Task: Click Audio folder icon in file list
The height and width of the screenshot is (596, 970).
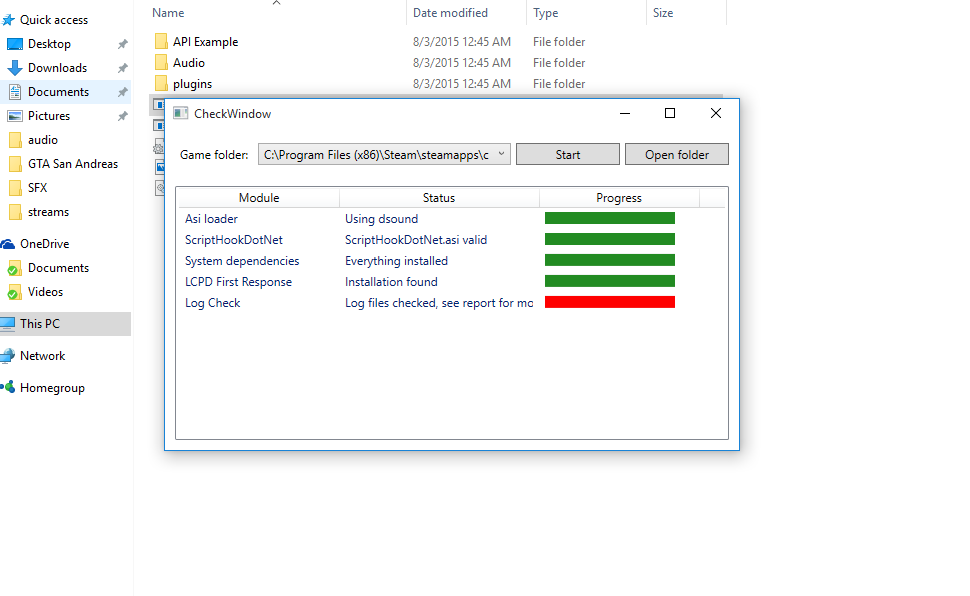Action: point(161,63)
